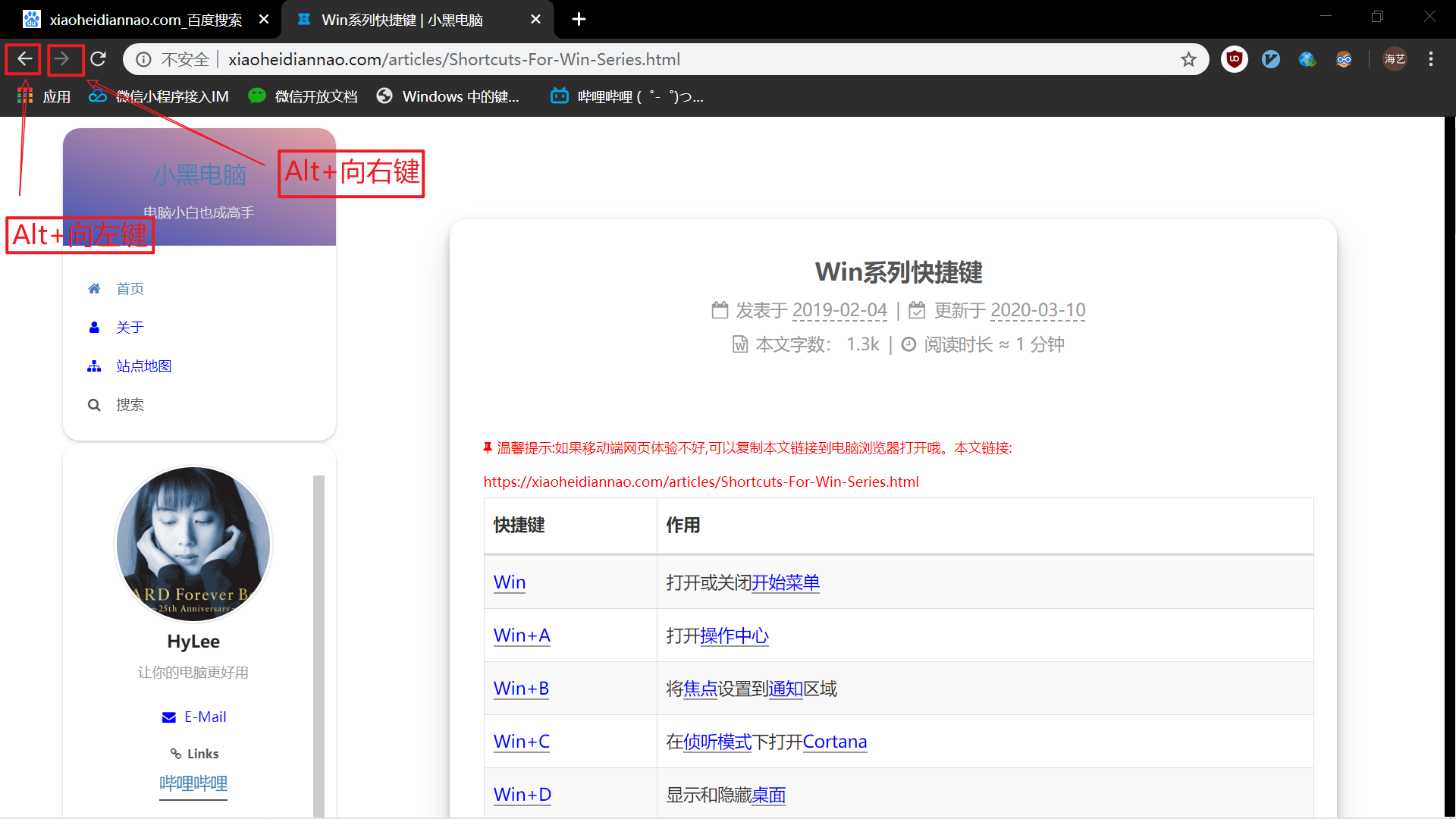Click the browser forward arrow button
This screenshot has height=819, width=1456.
tap(63, 59)
